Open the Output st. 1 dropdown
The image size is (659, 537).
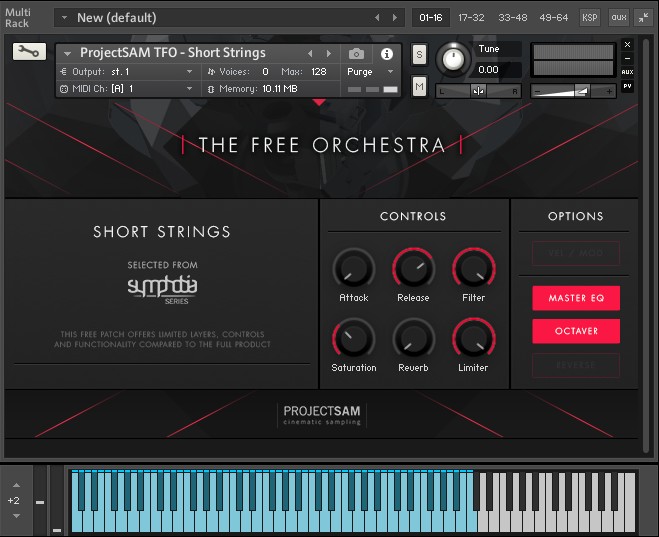coord(190,72)
